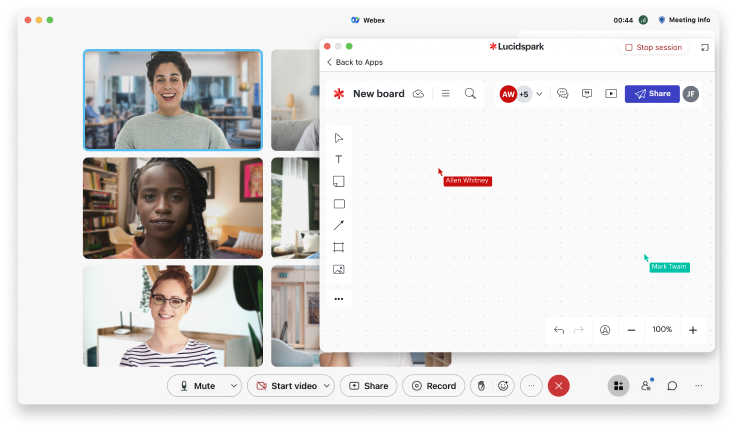Pick the sticky note tool
Image resolution: width=735 pixels, height=428 pixels.
(x=338, y=182)
